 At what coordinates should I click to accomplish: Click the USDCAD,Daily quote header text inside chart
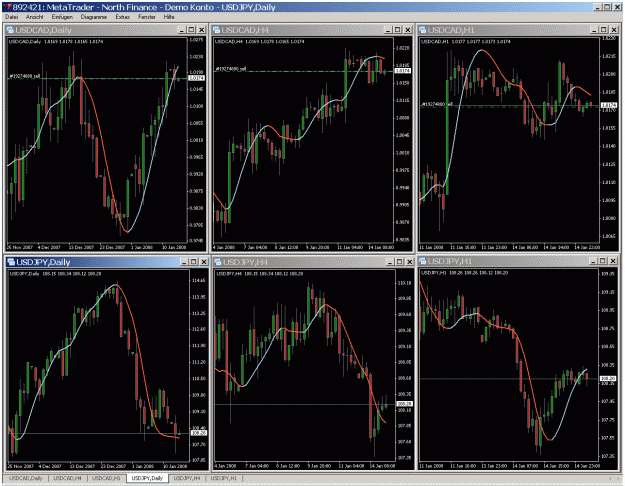coord(56,41)
